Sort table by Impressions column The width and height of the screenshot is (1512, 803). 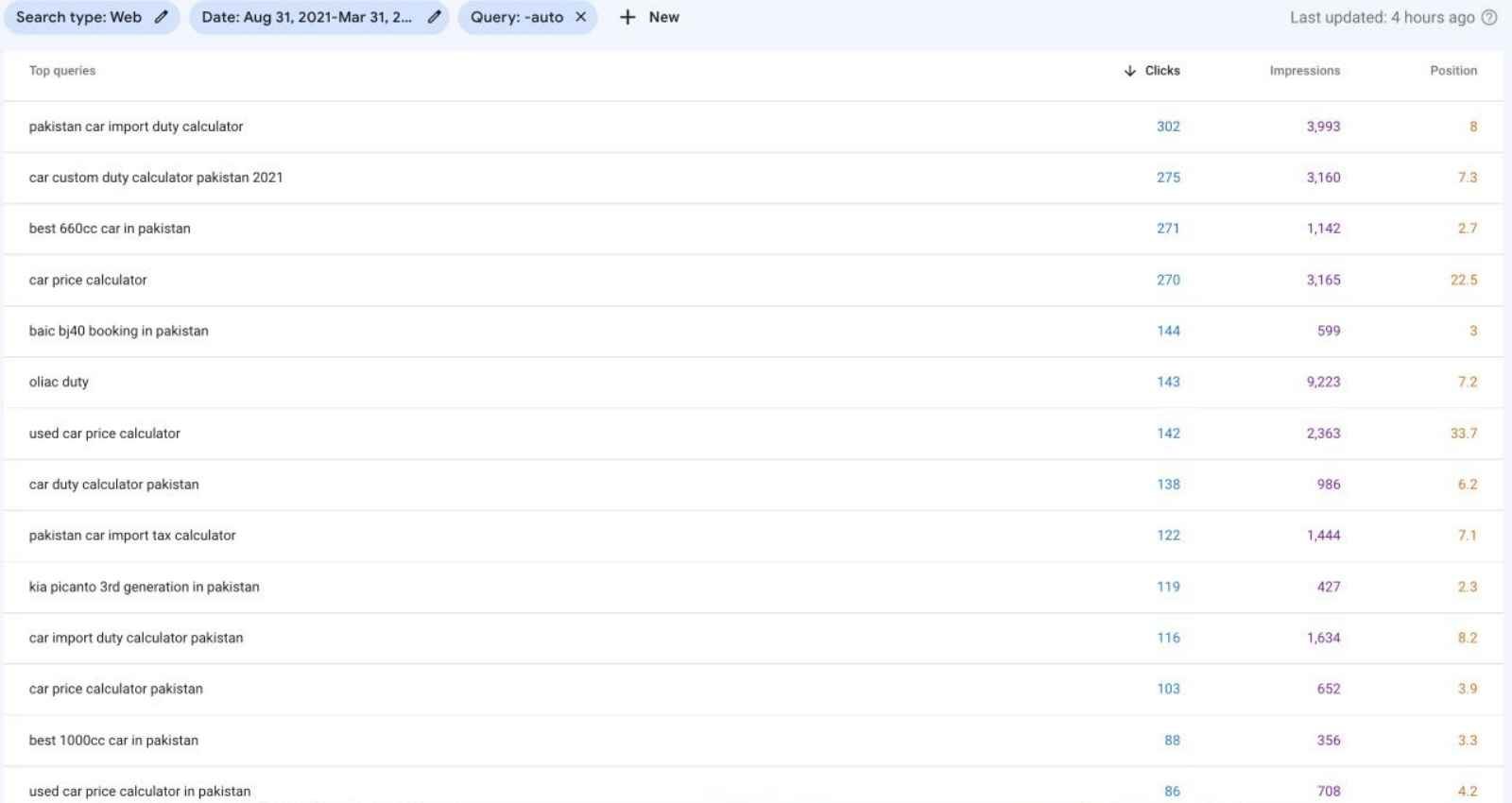pos(1304,71)
